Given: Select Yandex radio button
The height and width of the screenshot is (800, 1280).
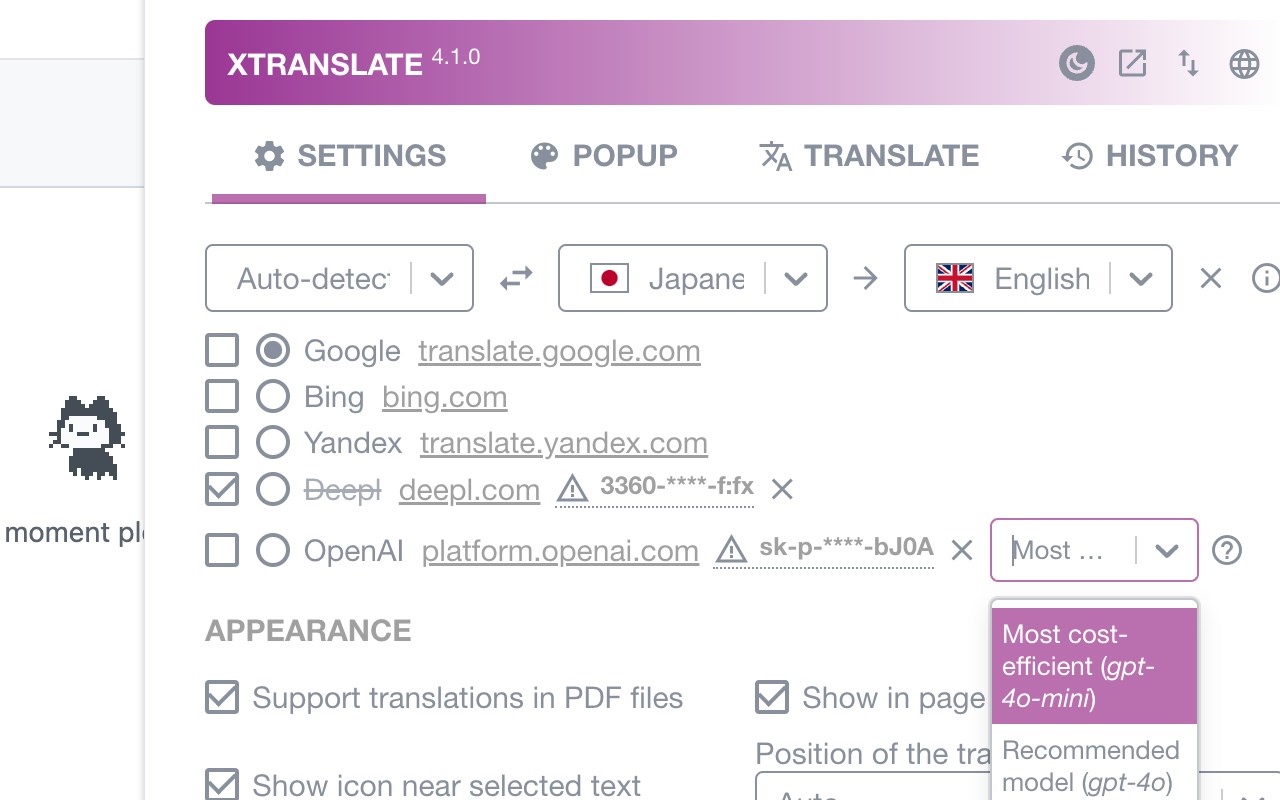Looking at the screenshot, I should point(273,443).
